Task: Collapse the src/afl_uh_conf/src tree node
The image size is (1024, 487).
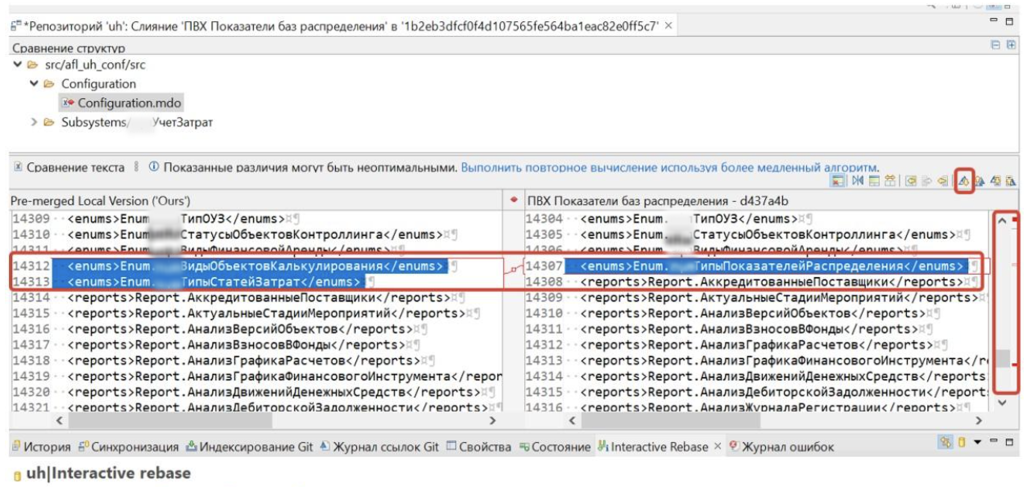Action: pos(18,65)
